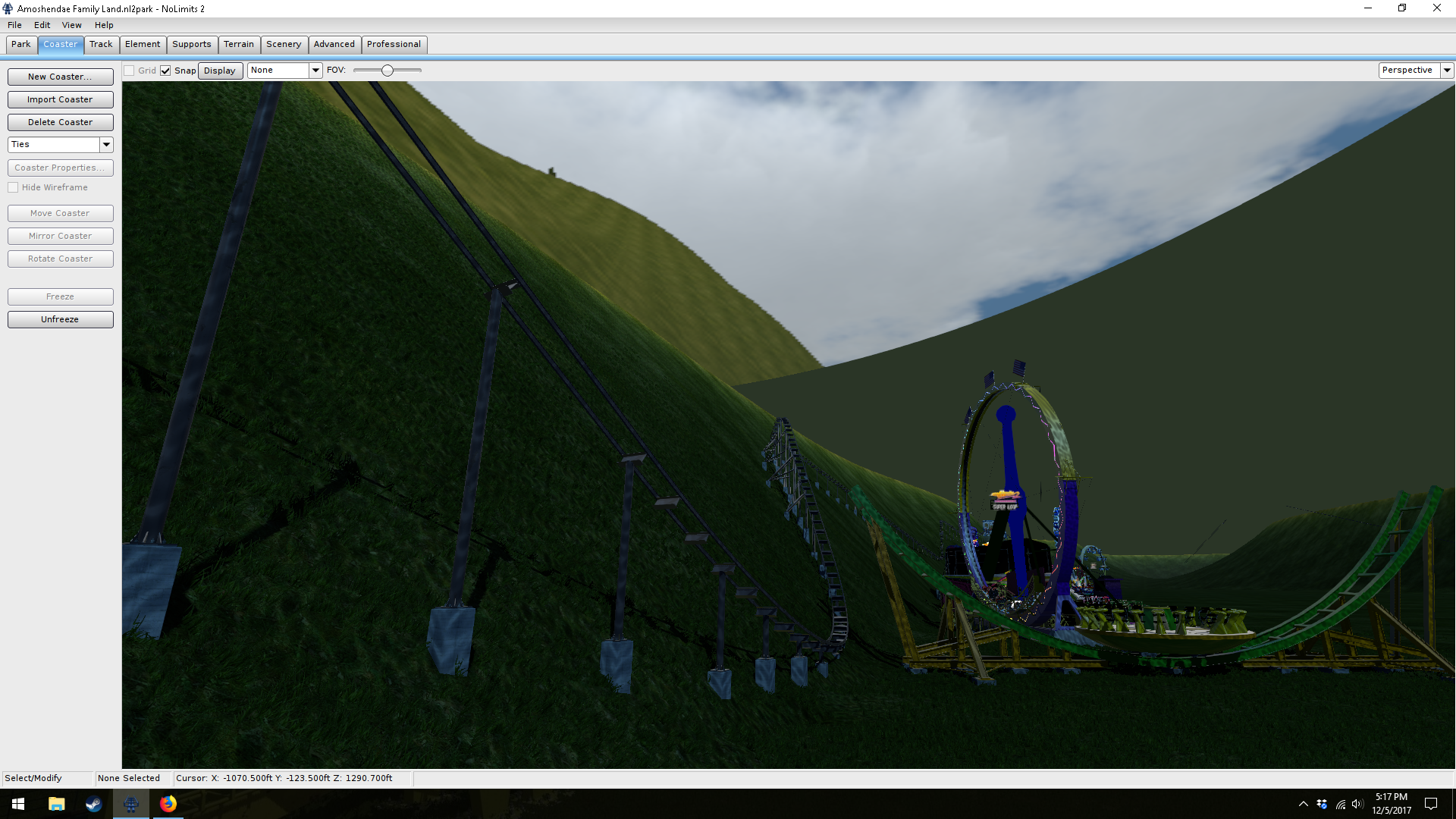Adjust the FOV slider handle
Screen dimensions: 1456x819
tap(388, 71)
